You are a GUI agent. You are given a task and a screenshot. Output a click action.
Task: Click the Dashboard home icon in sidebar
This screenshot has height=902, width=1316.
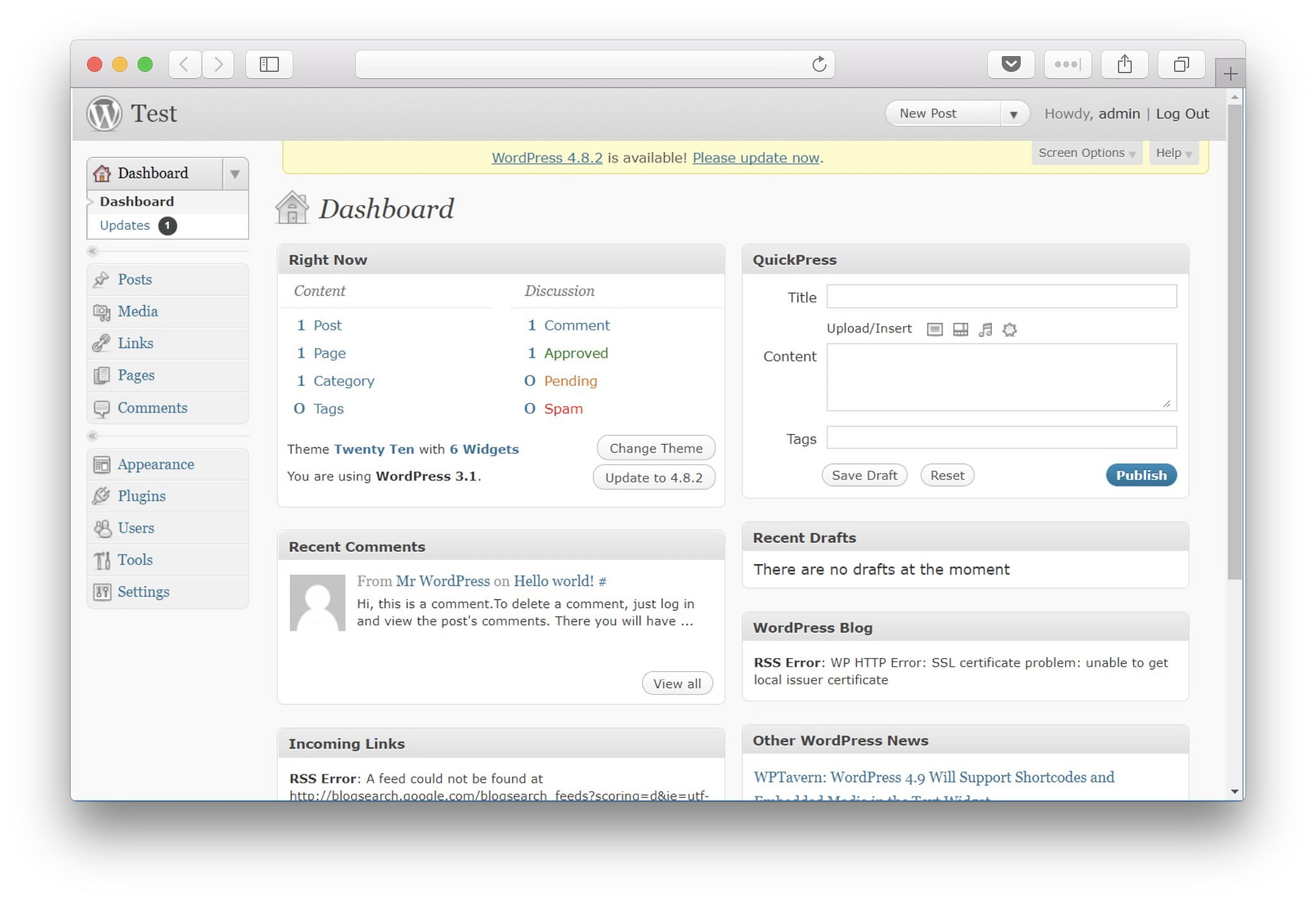click(102, 173)
